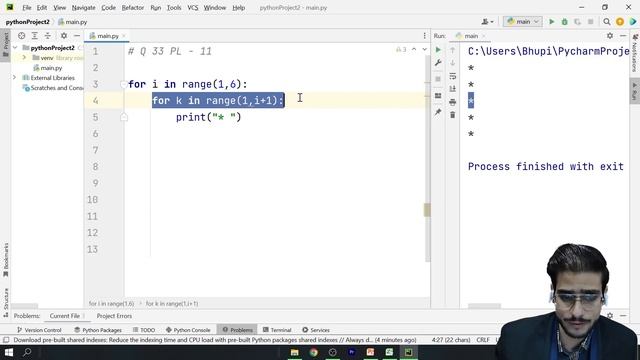Toggle soft-wrap in Run console
This screenshot has height=360, width=640.
pyautogui.click(x=453, y=76)
